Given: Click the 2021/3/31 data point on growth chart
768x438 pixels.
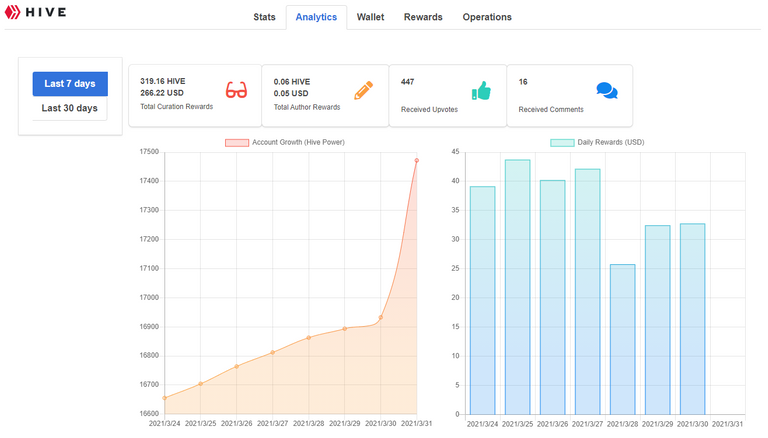Looking at the screenshot, I should (x=417, y=161).
